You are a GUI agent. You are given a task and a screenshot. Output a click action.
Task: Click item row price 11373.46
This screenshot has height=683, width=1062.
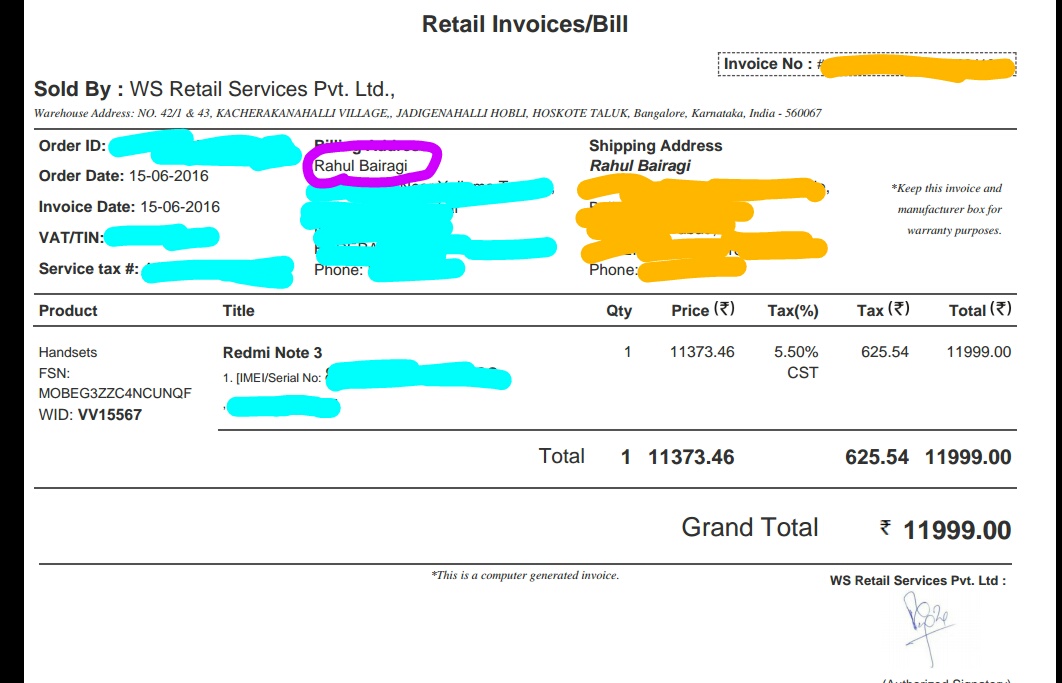702,352
